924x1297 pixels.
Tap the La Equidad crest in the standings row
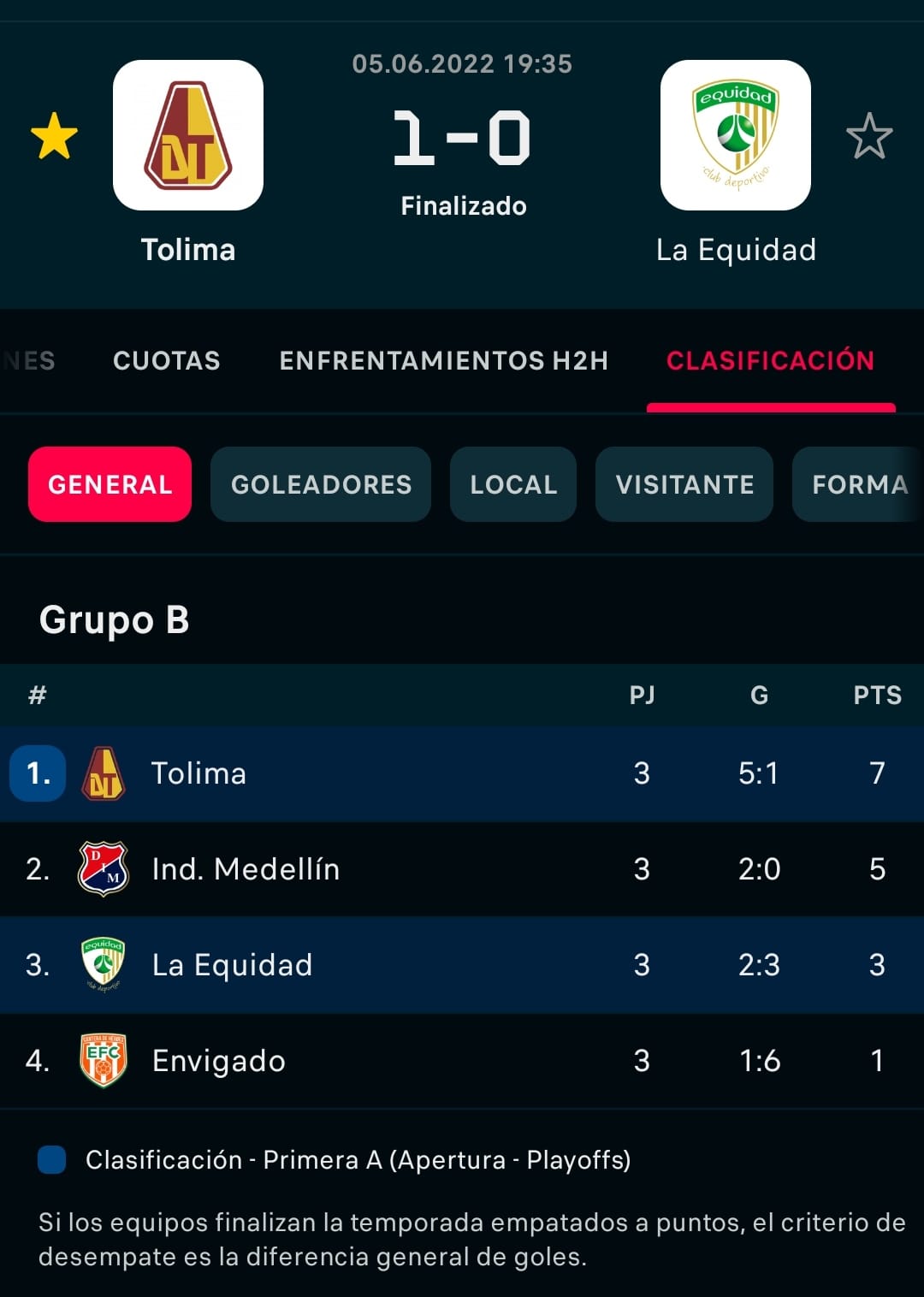tap(104, 964)
